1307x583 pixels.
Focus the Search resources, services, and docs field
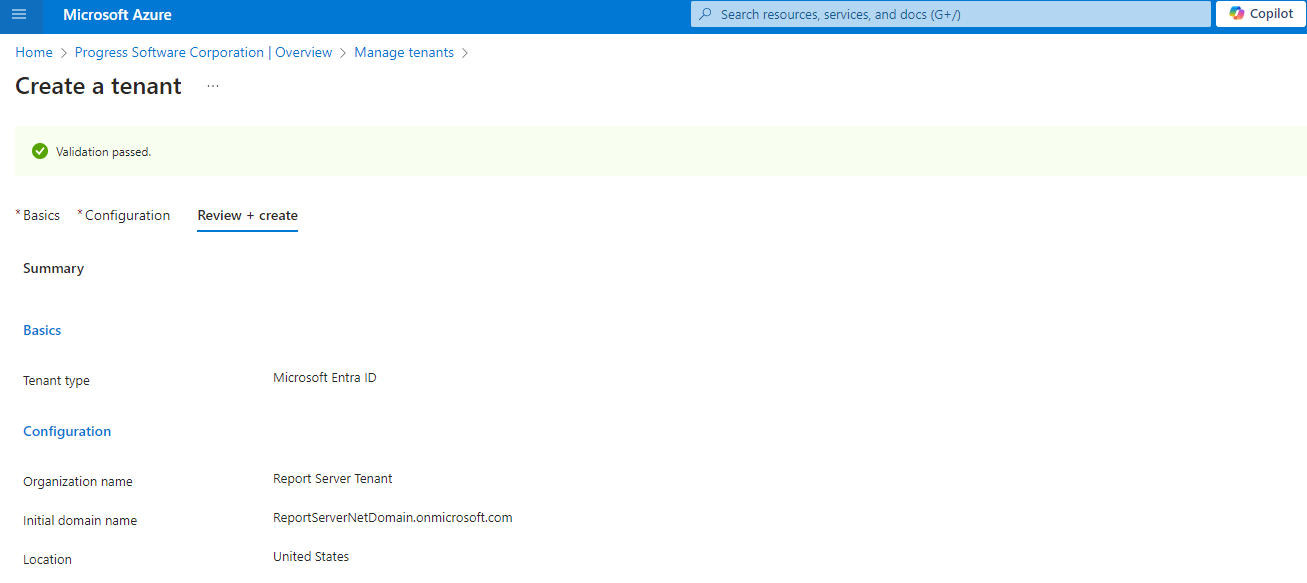tap(950, 14)
